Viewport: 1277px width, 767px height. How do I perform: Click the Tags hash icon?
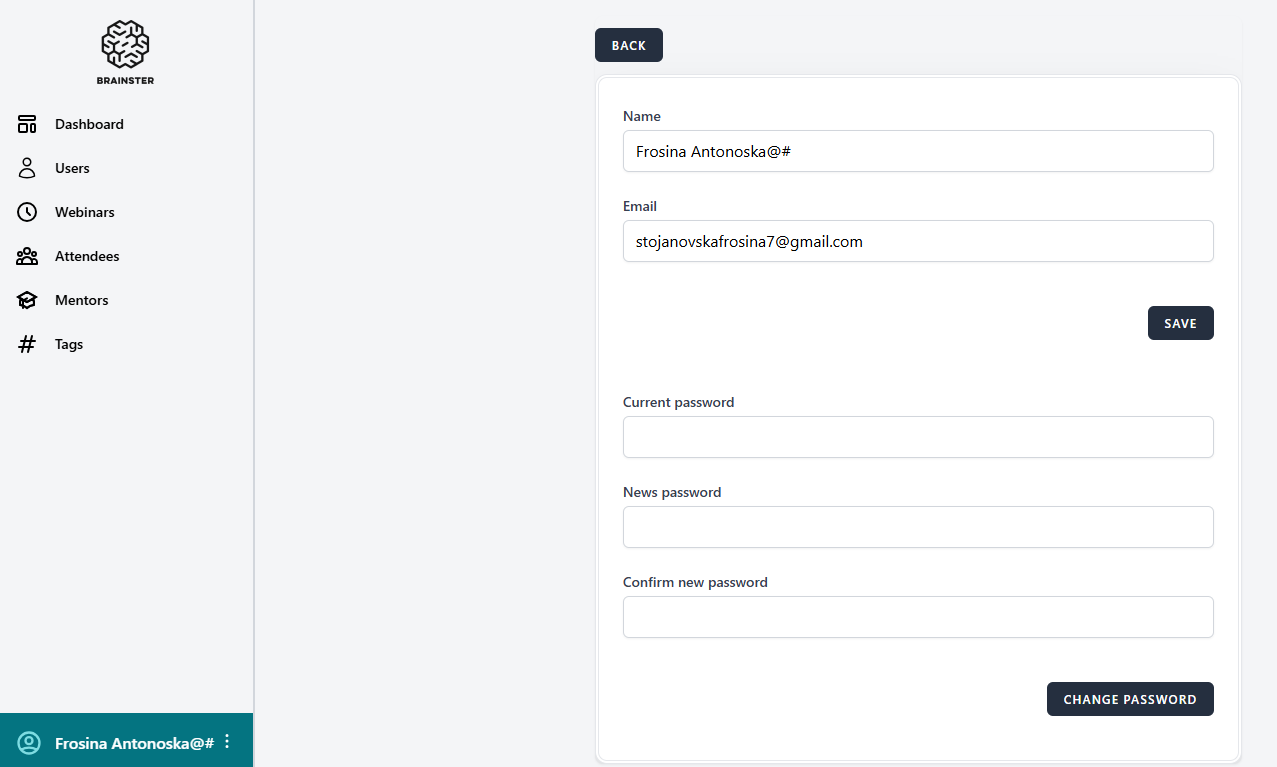27,344
